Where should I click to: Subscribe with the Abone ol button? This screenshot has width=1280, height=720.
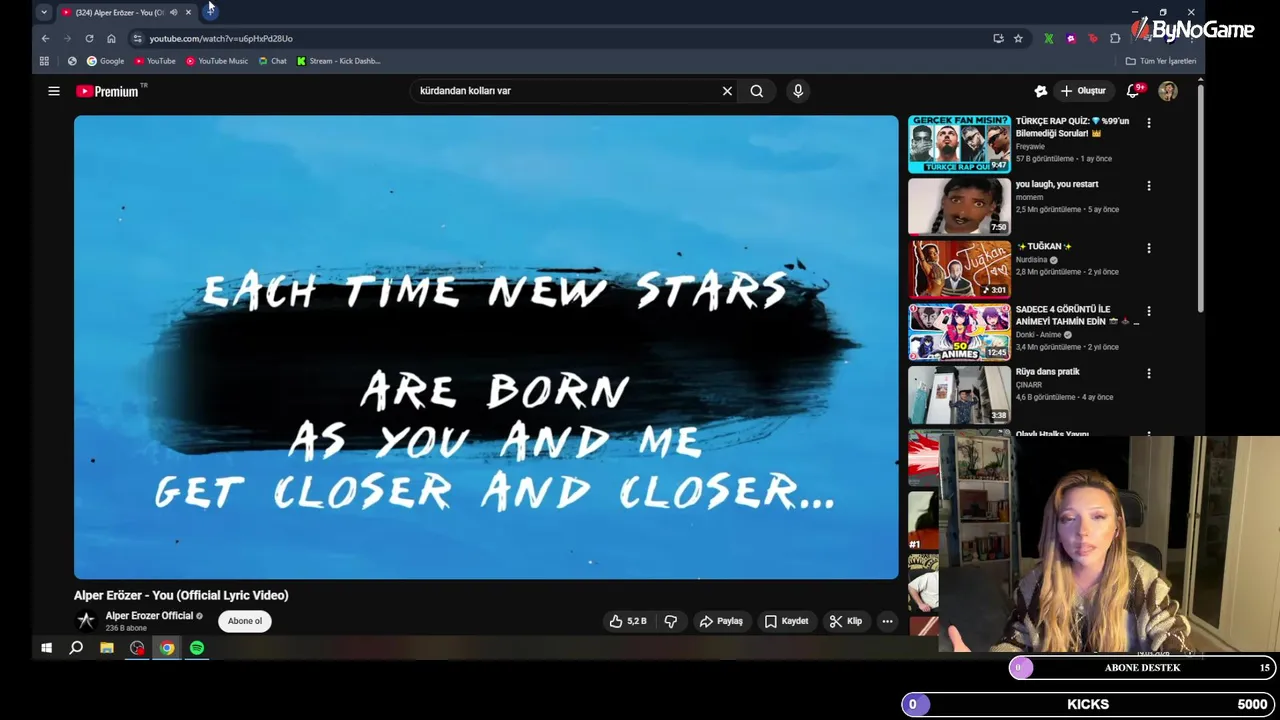(x=245, y=621)
